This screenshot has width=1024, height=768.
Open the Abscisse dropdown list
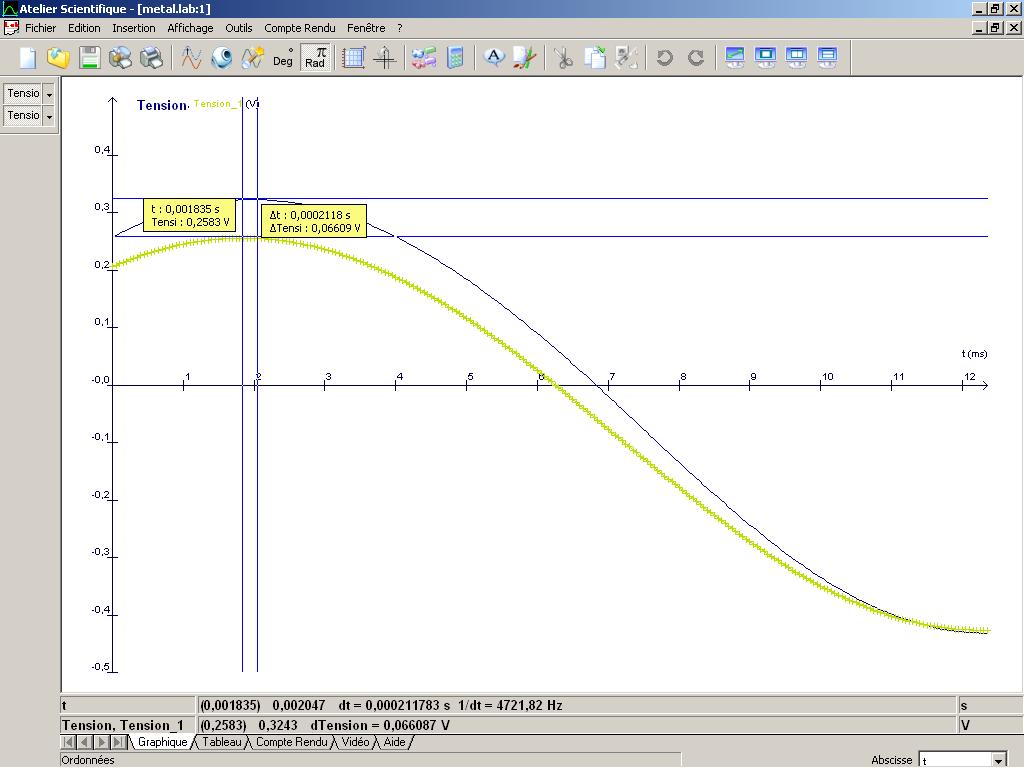pyautogui.click(x=998, y=760)
